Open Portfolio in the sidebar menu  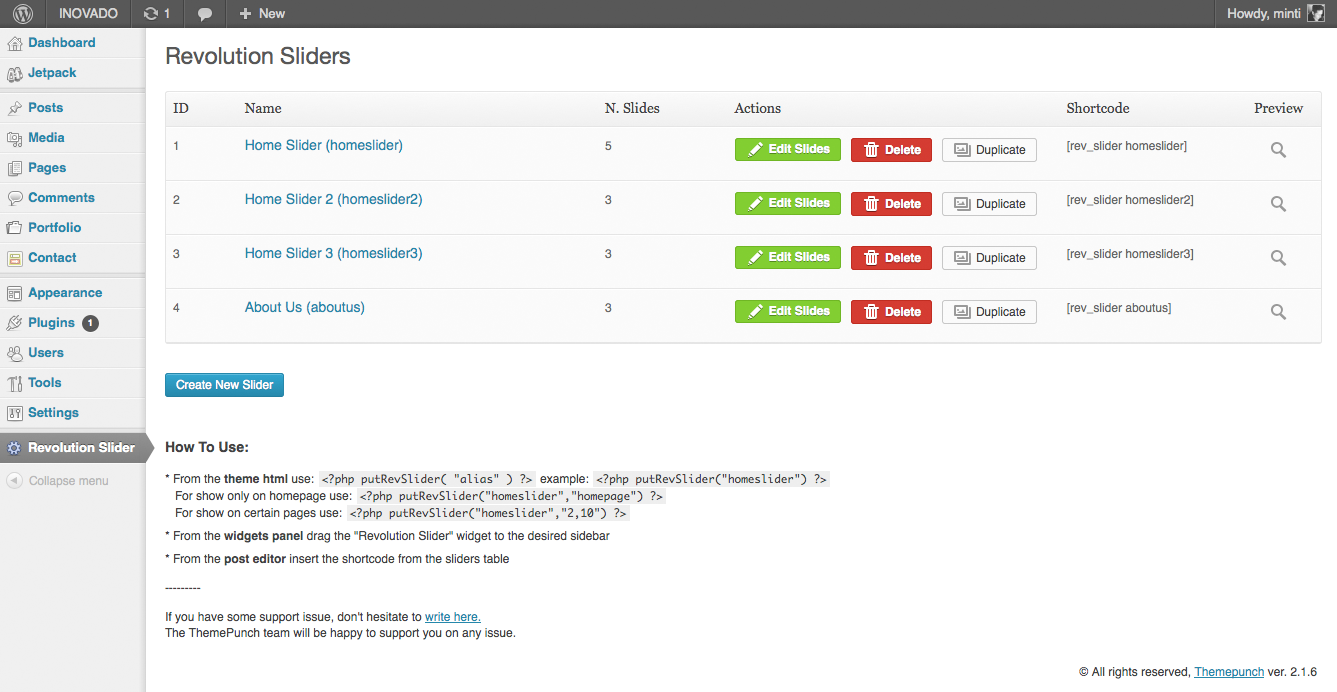[x=54, y=228]
